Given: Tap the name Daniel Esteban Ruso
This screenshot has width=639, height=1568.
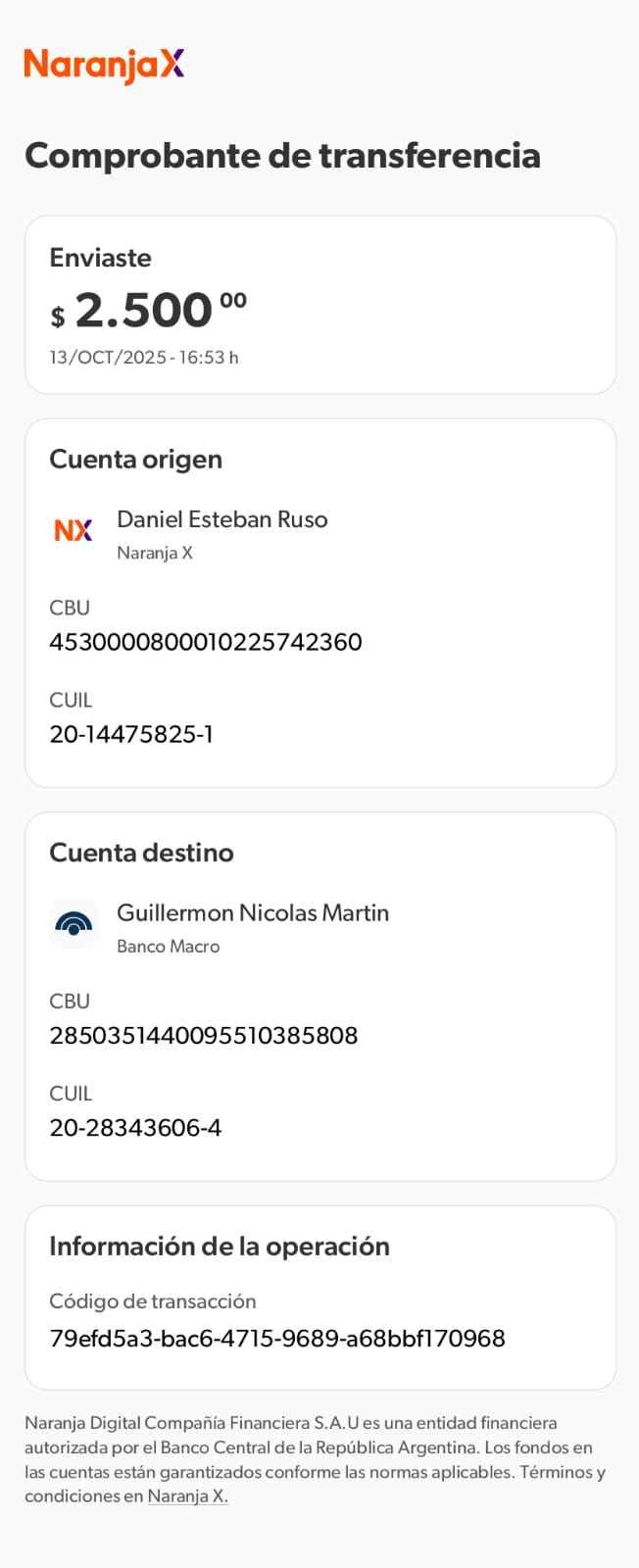Looking at the screenshot, I should pos(222,519).
